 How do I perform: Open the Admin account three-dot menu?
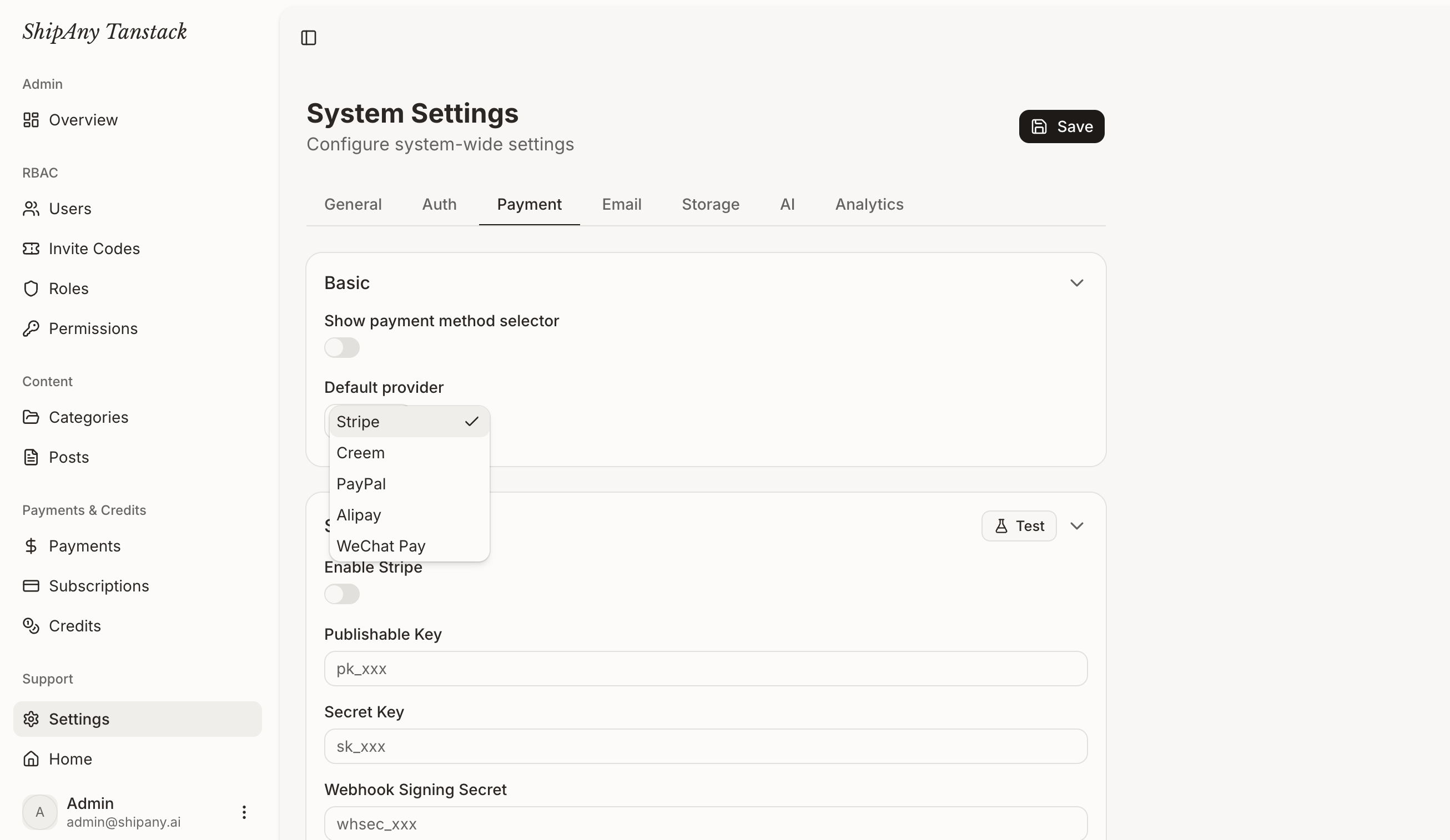[x=244, y=811]
